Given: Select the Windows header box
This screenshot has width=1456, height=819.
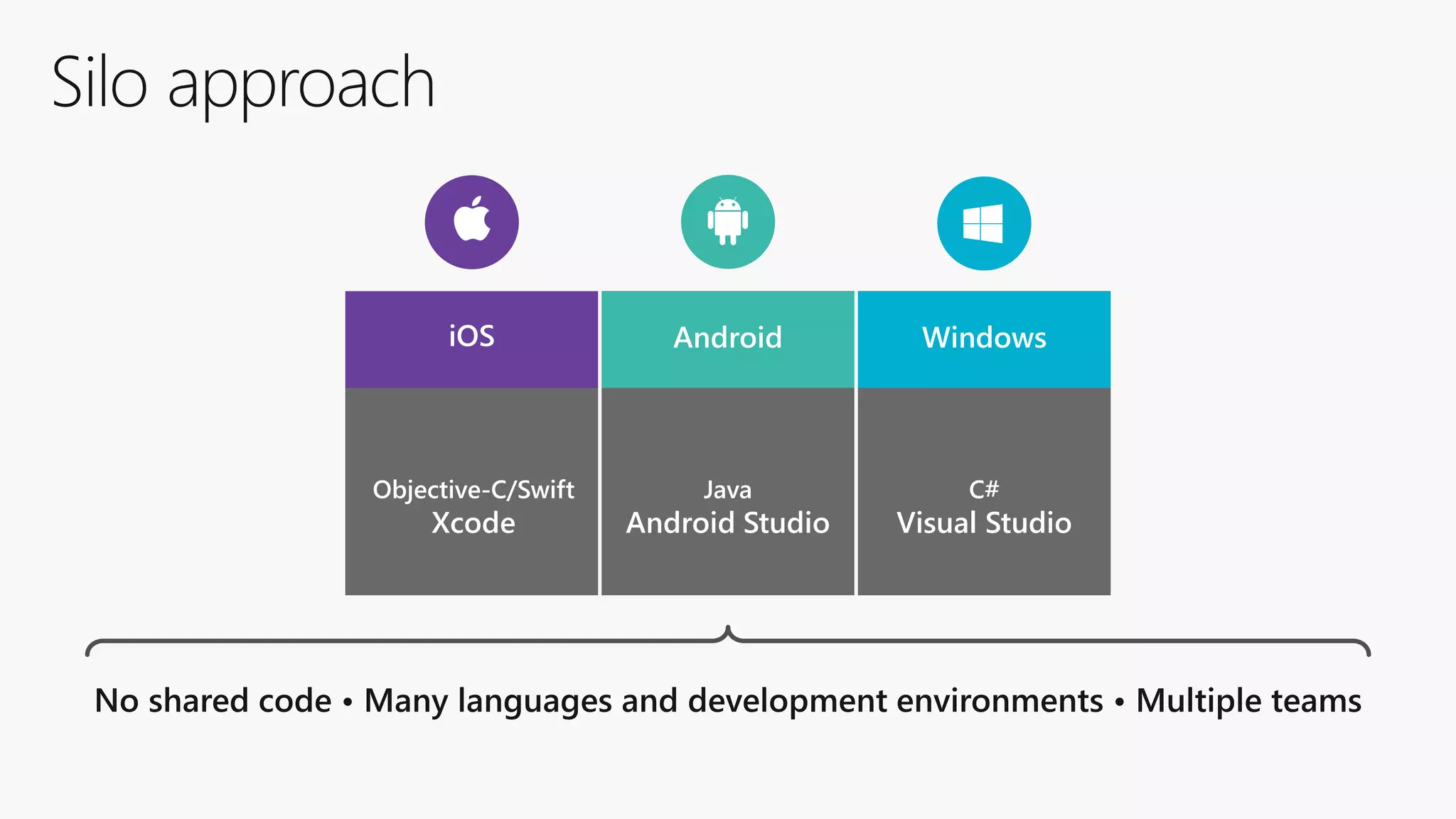Looking at the screenshot, I should pyautogui.click(x=984, y=339).
